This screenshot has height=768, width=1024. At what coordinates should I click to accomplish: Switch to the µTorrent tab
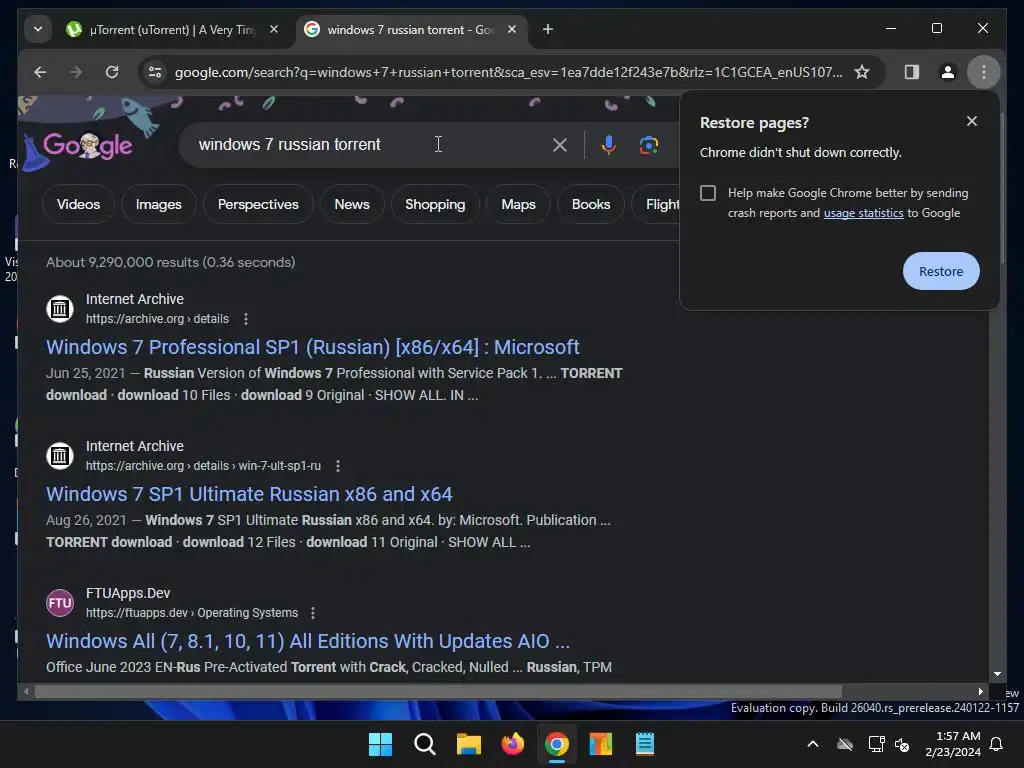173,30
